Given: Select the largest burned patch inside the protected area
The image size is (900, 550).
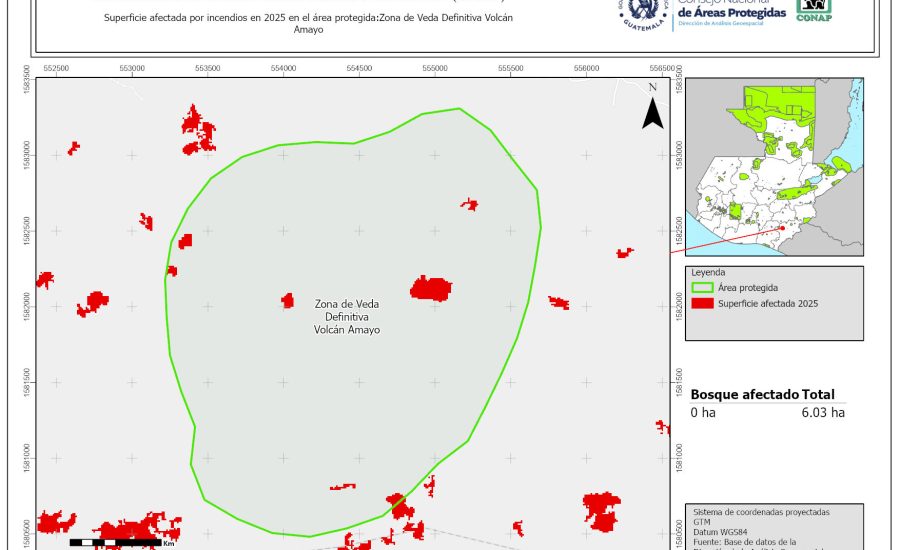Looking at the screenshot, I should coord(431,288).
